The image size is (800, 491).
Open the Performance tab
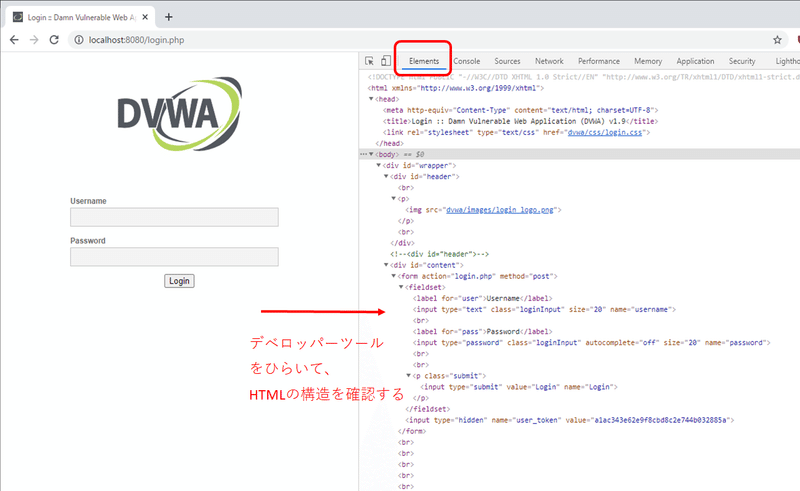tap(598, 61)
